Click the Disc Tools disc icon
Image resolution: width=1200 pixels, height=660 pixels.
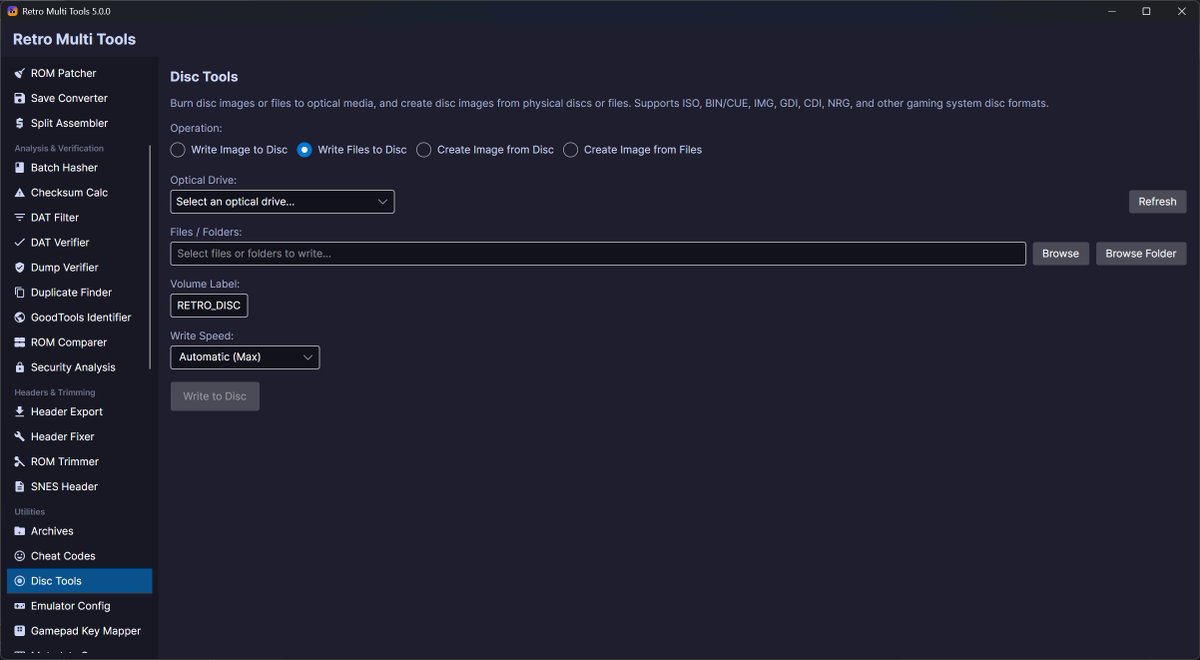click(x=20, y=581)
